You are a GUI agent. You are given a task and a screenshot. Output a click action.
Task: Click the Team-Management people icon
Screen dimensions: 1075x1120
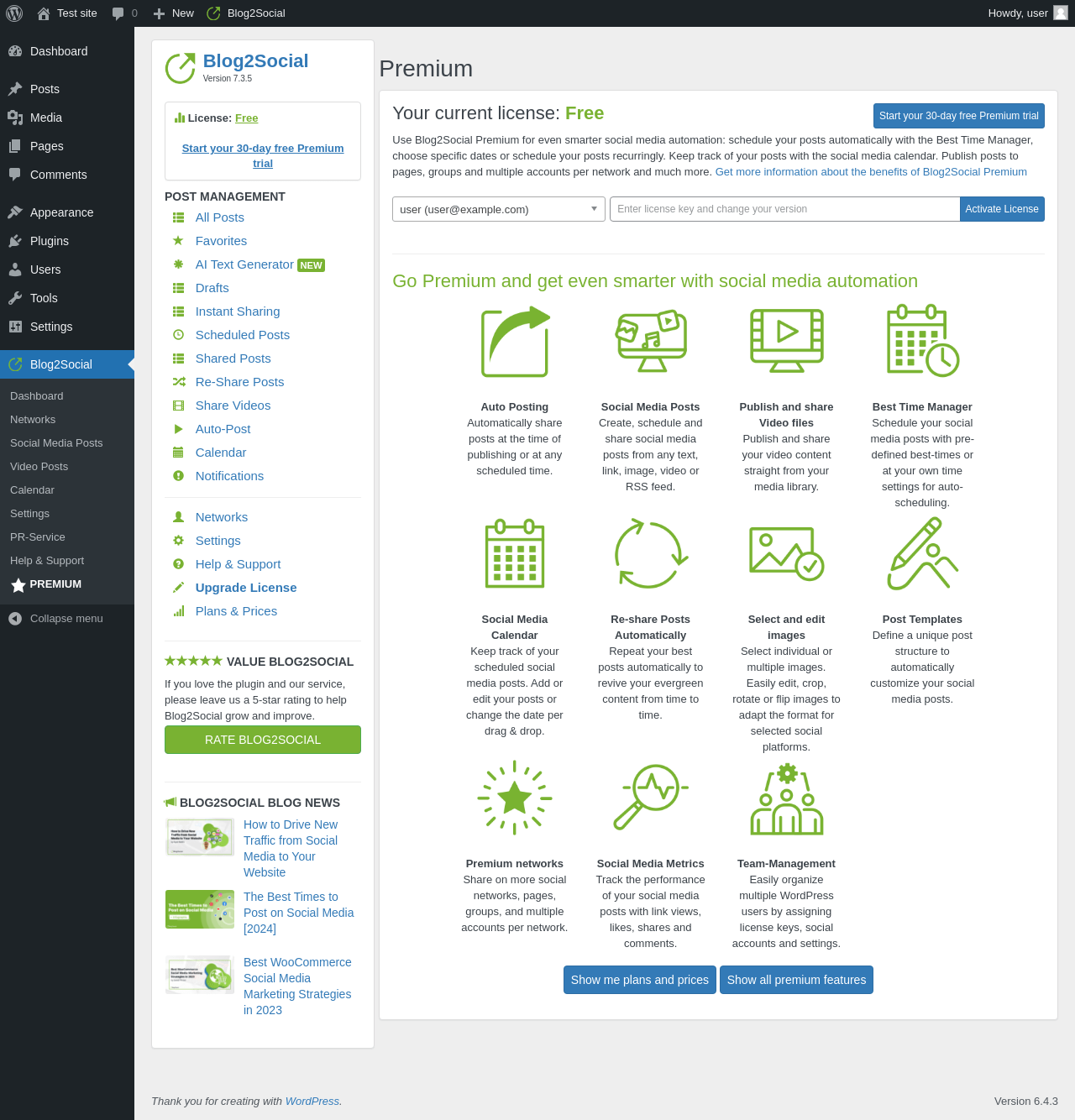pos(787,798)
